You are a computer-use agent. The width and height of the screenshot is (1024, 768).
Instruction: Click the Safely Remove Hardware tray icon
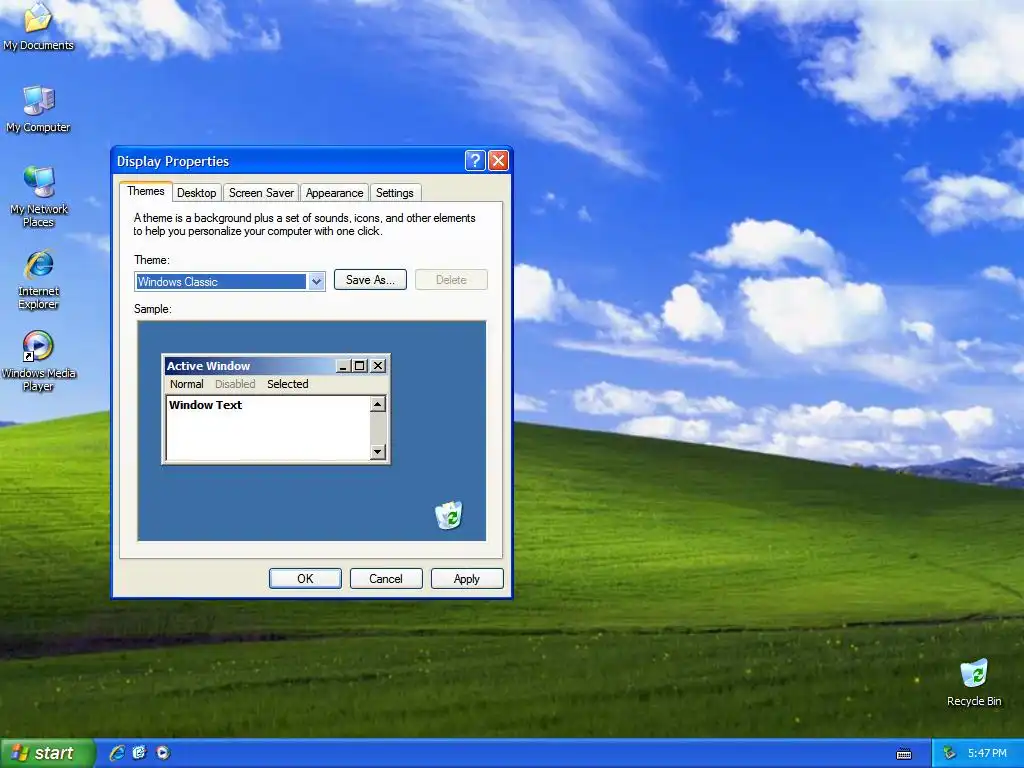click(x=949, y=753)
